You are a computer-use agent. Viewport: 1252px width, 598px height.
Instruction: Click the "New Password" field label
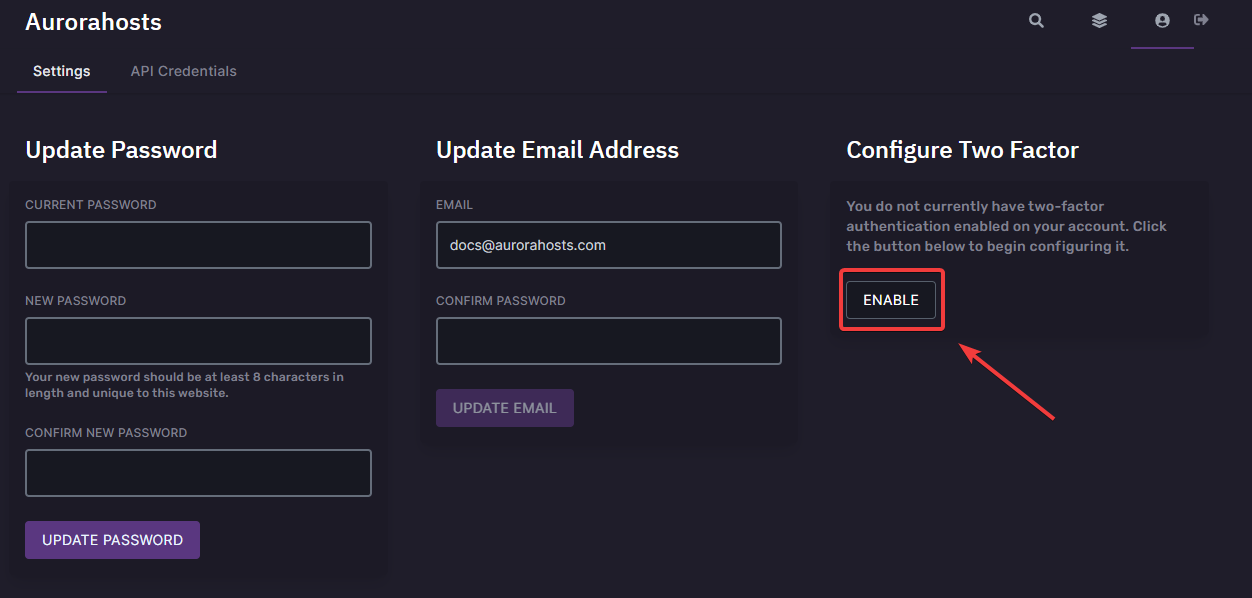click(x=76, y=301)
